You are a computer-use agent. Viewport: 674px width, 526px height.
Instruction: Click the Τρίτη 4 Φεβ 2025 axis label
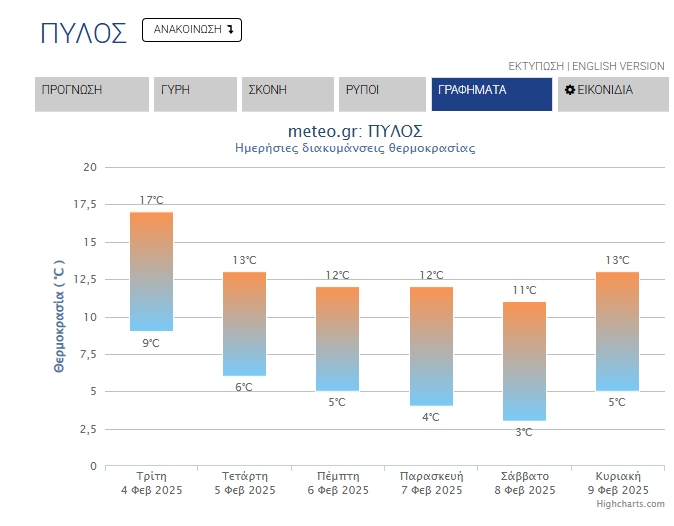pos(151,483)
